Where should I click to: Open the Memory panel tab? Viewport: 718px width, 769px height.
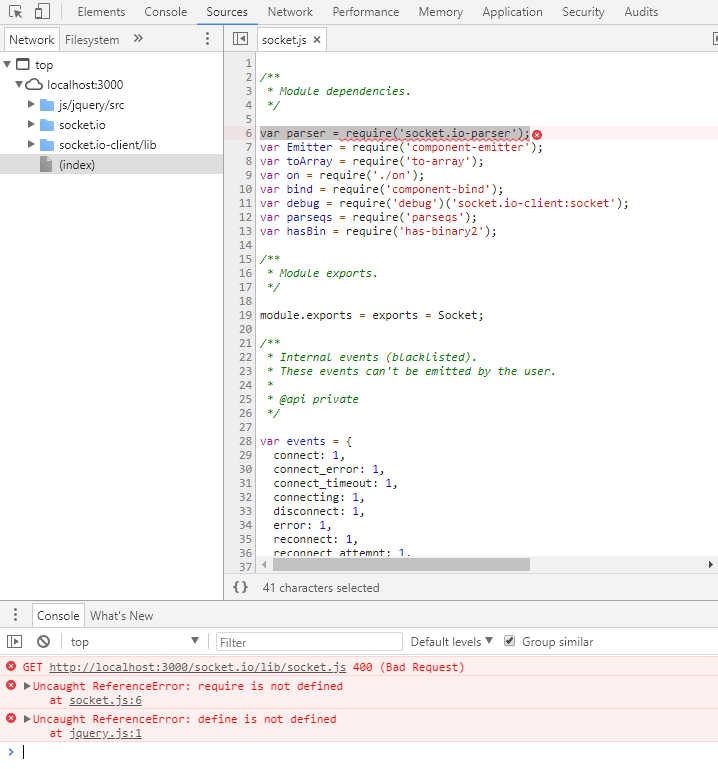(440, 12)
